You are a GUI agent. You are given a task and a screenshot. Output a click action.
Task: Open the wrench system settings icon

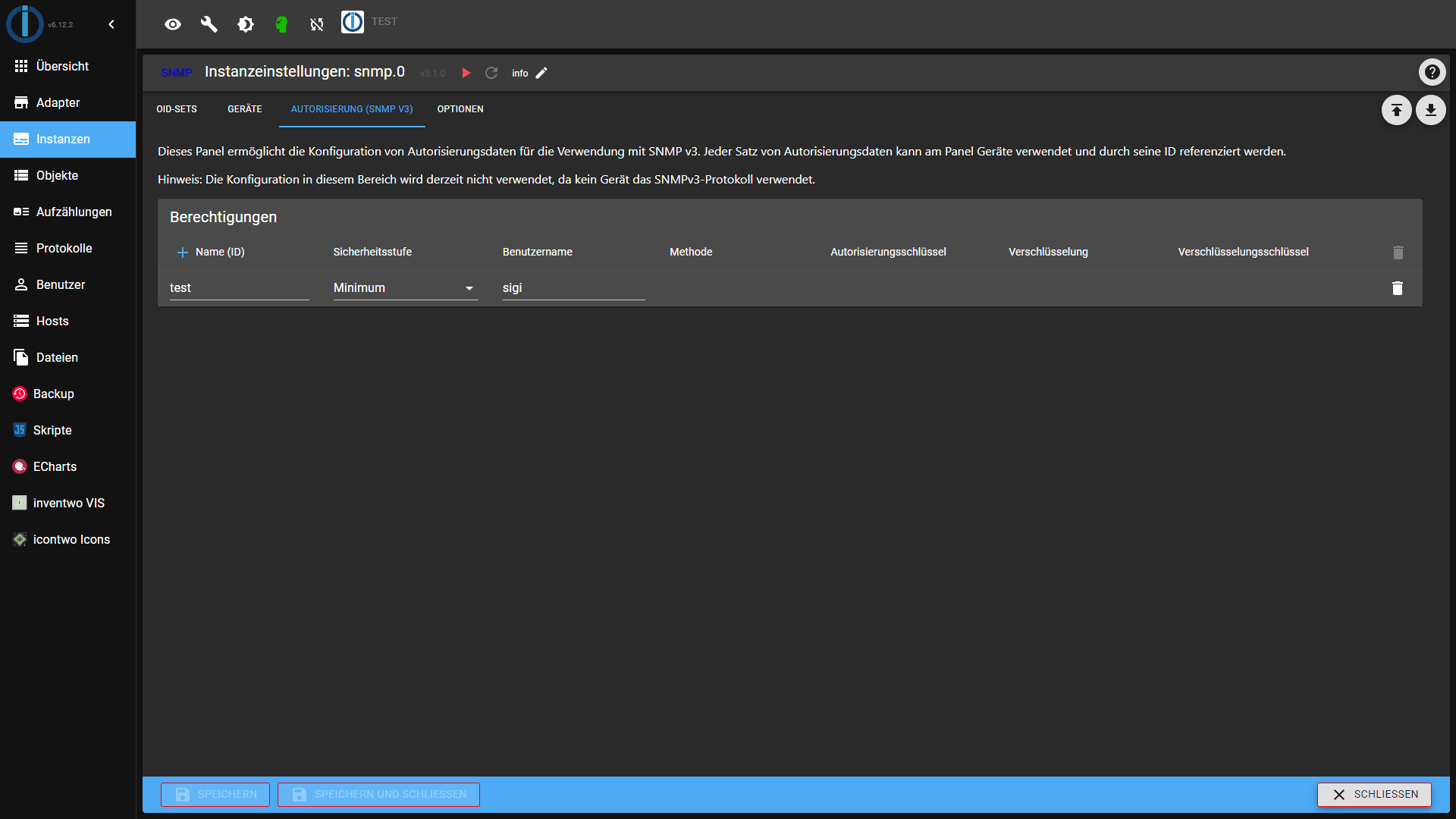(209, 24)
